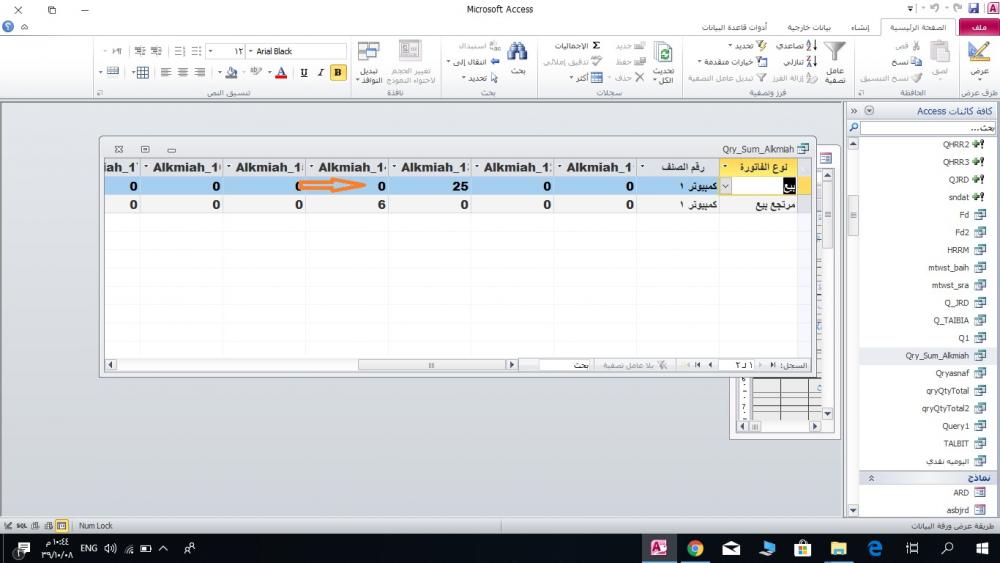Open the Arial Black font name dropdown
This screenshot has height=563, width=1000.
(251, 51)
